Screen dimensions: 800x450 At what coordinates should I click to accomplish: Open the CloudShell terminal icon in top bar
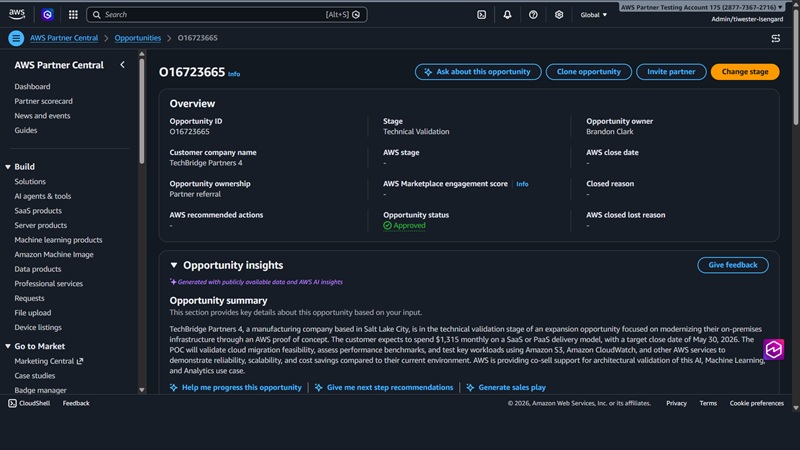482,15
